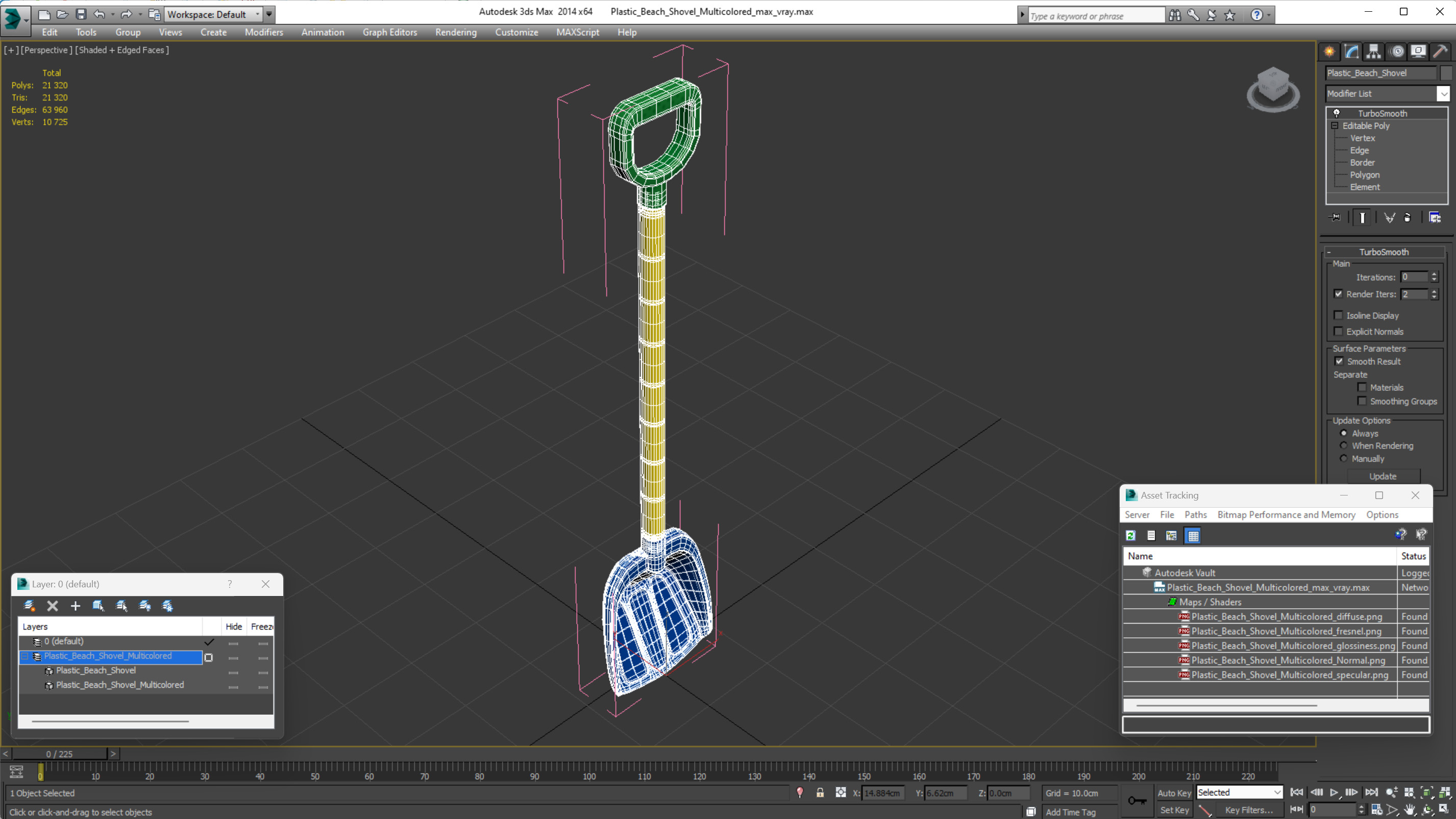This screenshot has width=1456, height=819.
Task: Open the Help icon dropdown arrow
Action: pos(1269,15)
